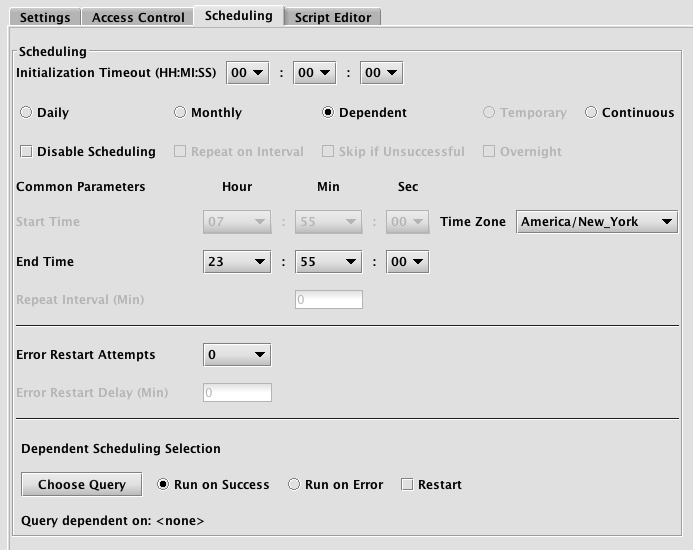Open Initialization Timeout minutes dropdown
The image size is (693, 550).
[315, 73]
